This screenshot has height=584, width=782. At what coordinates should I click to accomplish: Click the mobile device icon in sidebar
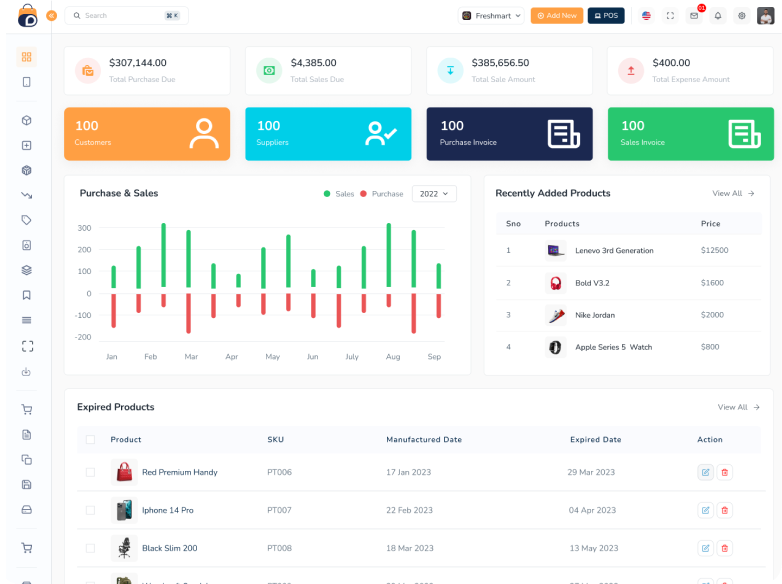click(x=26, y=82)
